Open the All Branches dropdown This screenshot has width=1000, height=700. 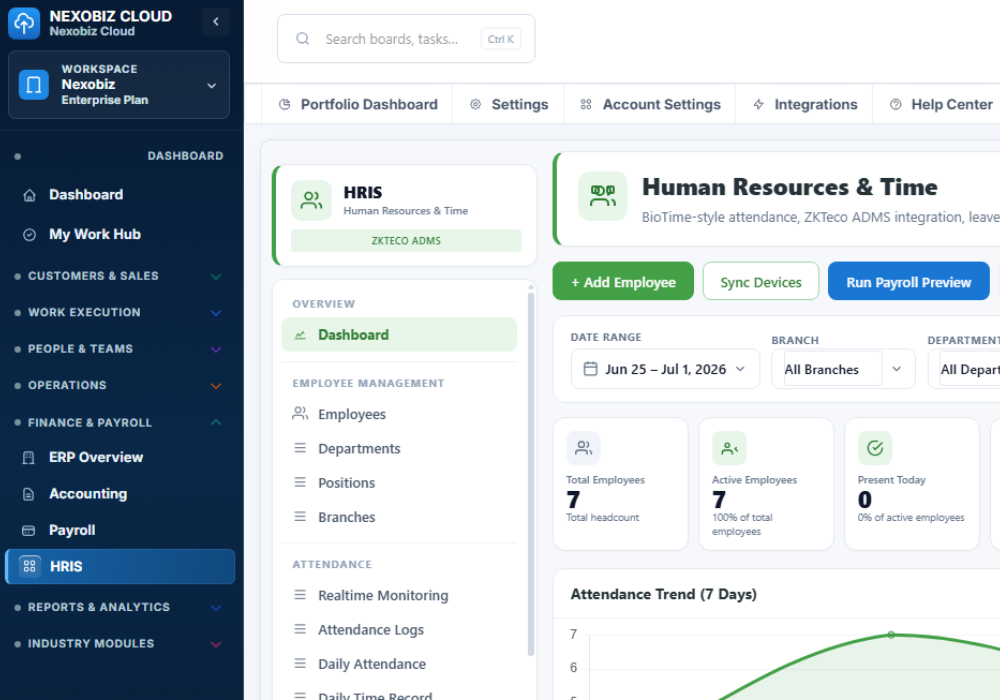click(x=843, y=369)
